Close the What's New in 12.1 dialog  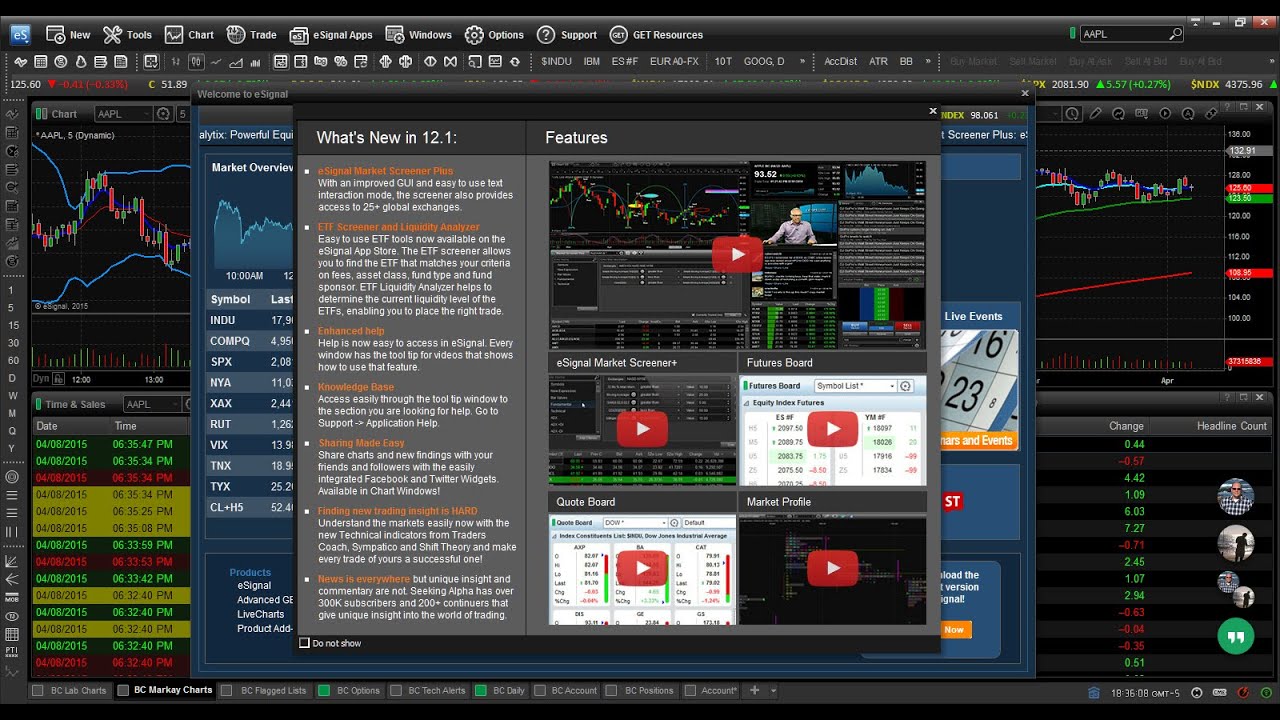[x=933, y=112]
